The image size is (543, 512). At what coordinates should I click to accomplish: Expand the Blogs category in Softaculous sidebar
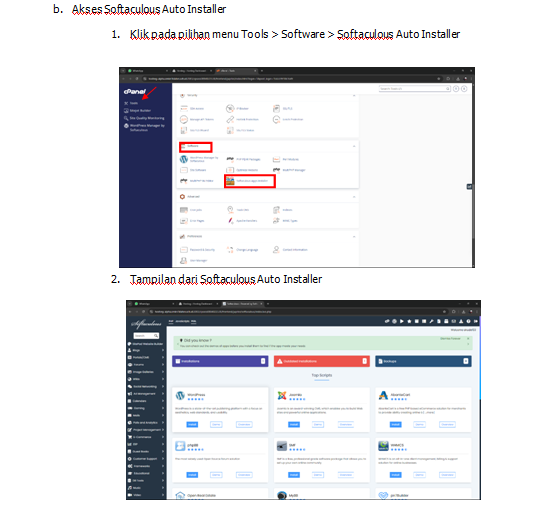point(146,350)
